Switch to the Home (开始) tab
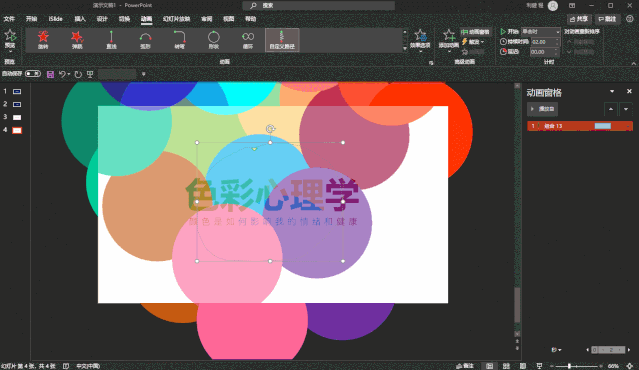Image resolution: width=639 pixels, height=370 pixels. coord(31,19)
